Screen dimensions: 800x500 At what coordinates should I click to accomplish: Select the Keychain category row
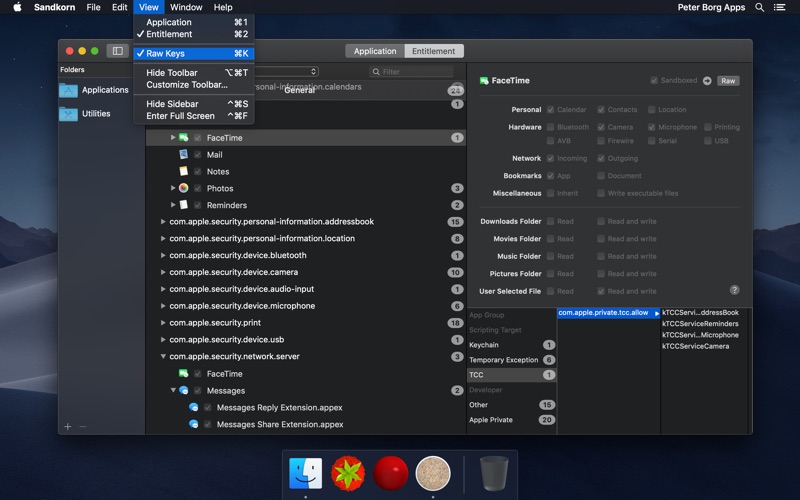click(x=512, y=345)
